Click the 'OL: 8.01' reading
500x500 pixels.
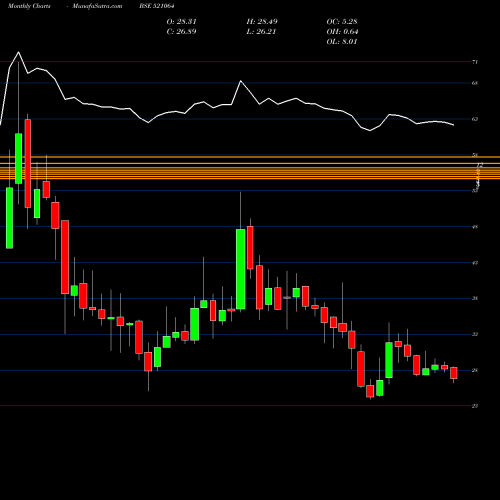tap(342, 42)
